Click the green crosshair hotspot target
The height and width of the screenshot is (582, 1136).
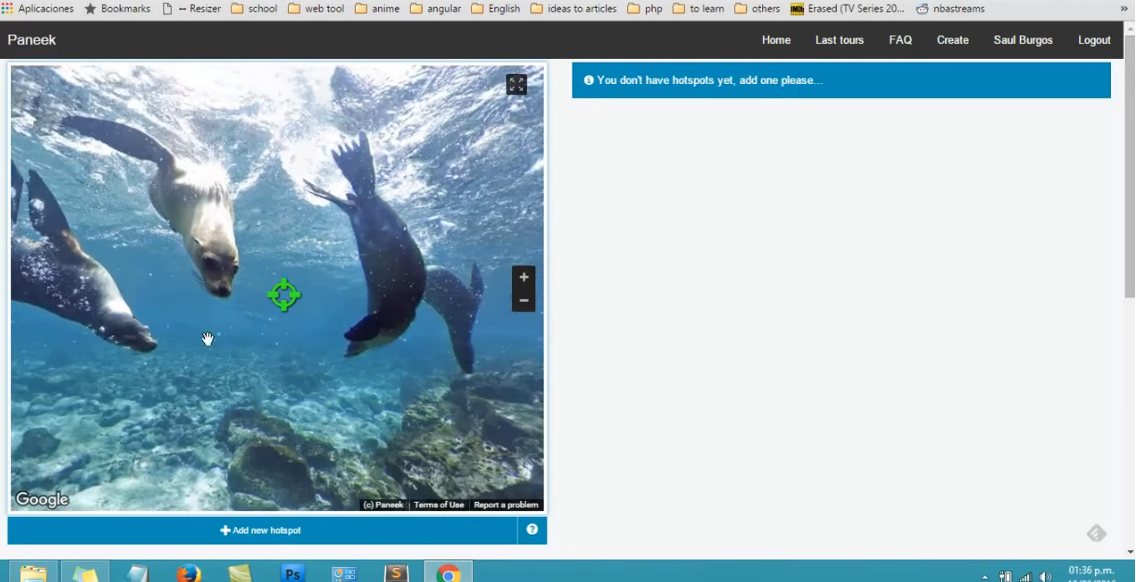[284, 295]
